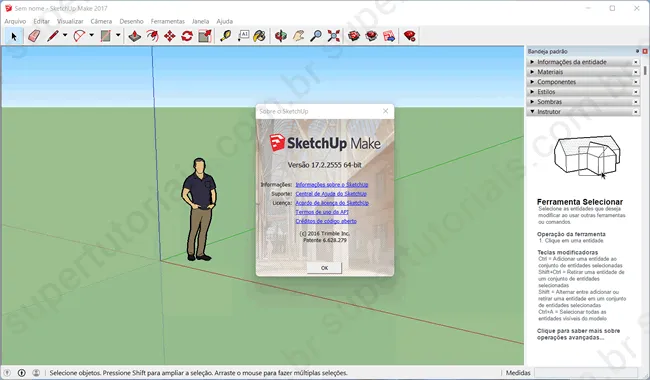Close the Informações da entidade panel
The image size is (650, 380).
(x=635, y=62)
